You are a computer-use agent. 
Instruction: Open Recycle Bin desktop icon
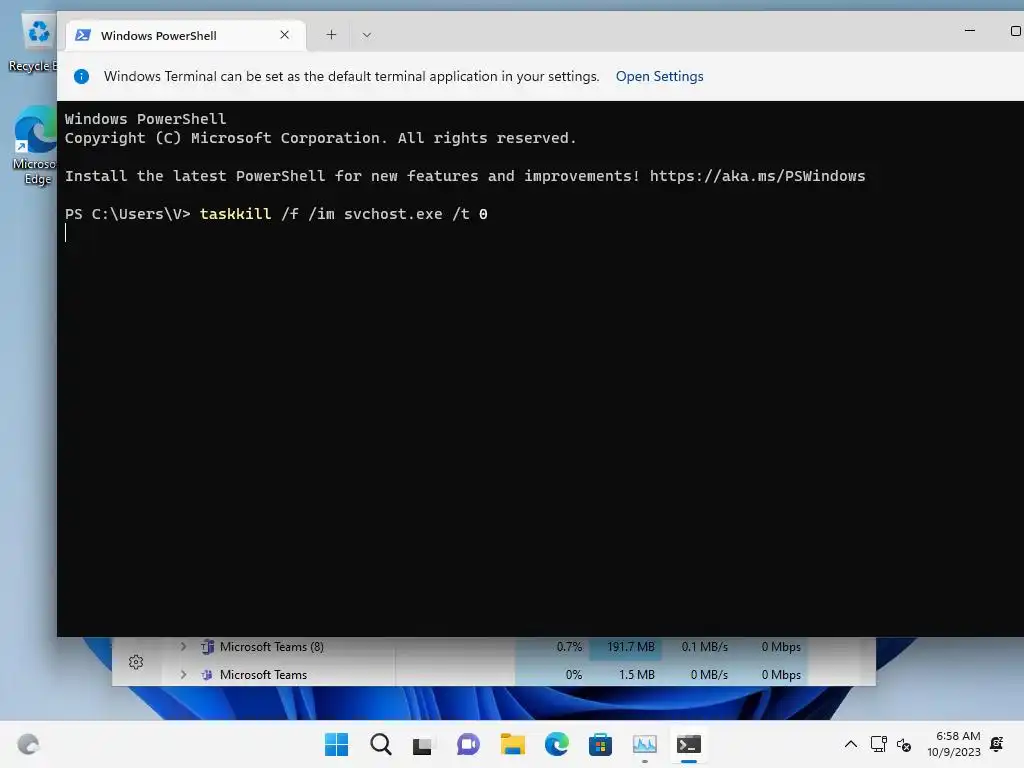(x=34, y=42)
